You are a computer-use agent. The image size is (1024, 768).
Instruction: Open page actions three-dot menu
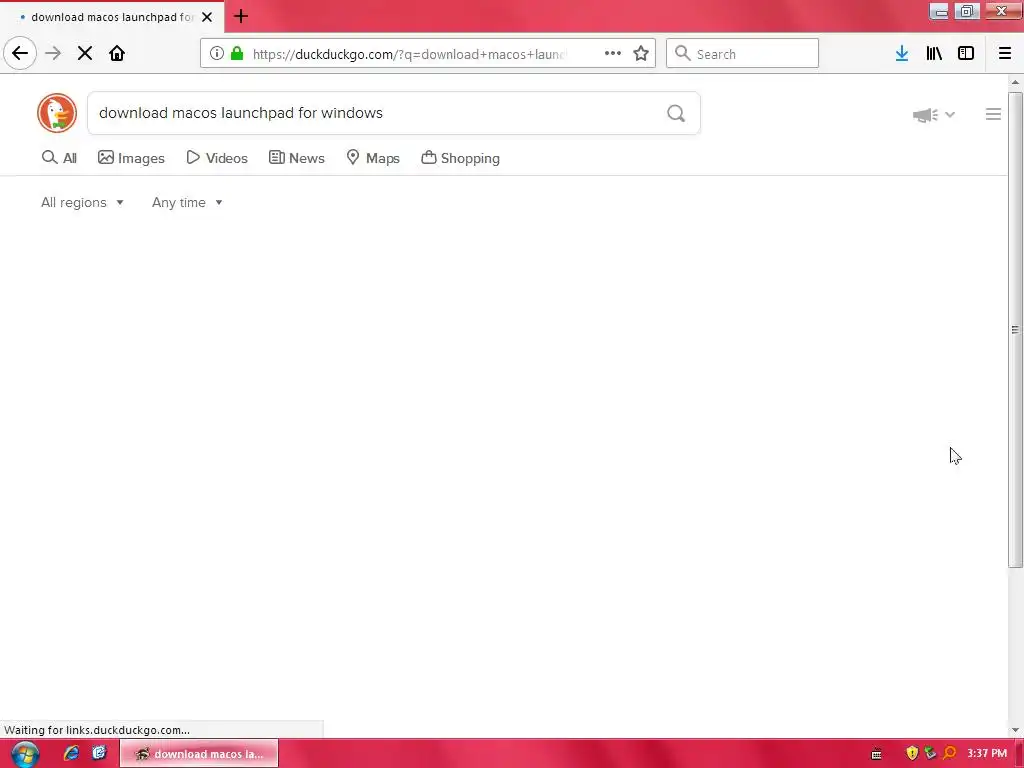613,54
